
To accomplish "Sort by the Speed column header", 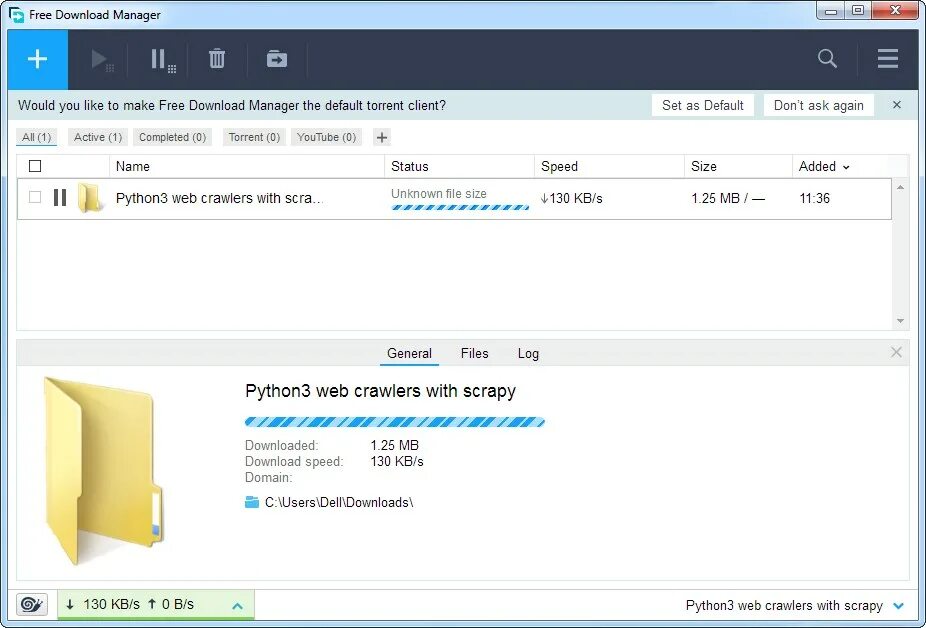I will tap(609, 167).
